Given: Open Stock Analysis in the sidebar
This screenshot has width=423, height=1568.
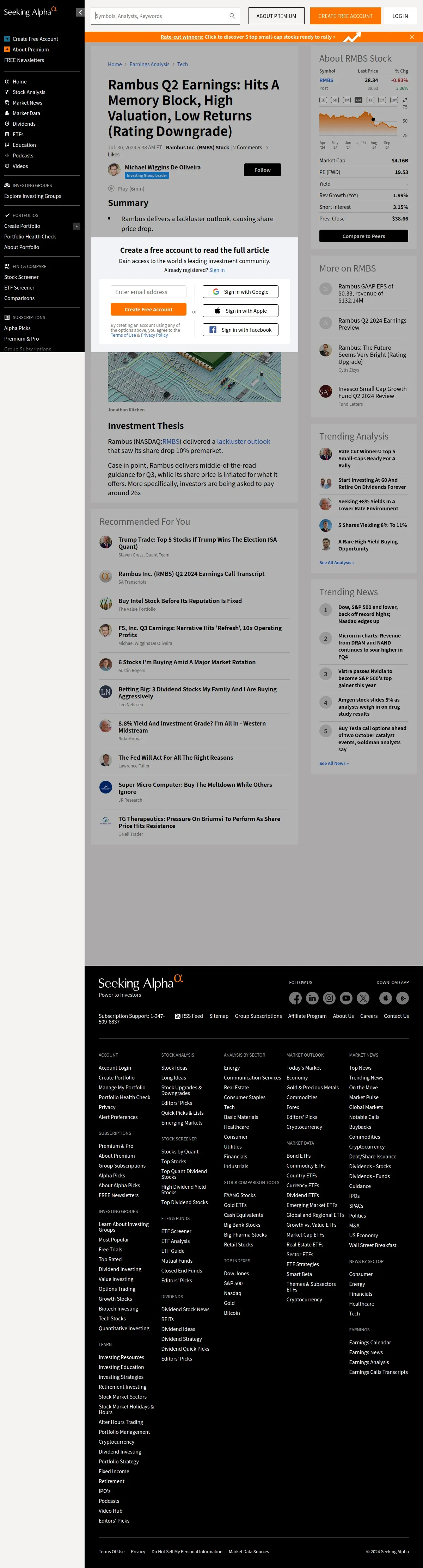Looking at the screenshot, I should 29,92.
